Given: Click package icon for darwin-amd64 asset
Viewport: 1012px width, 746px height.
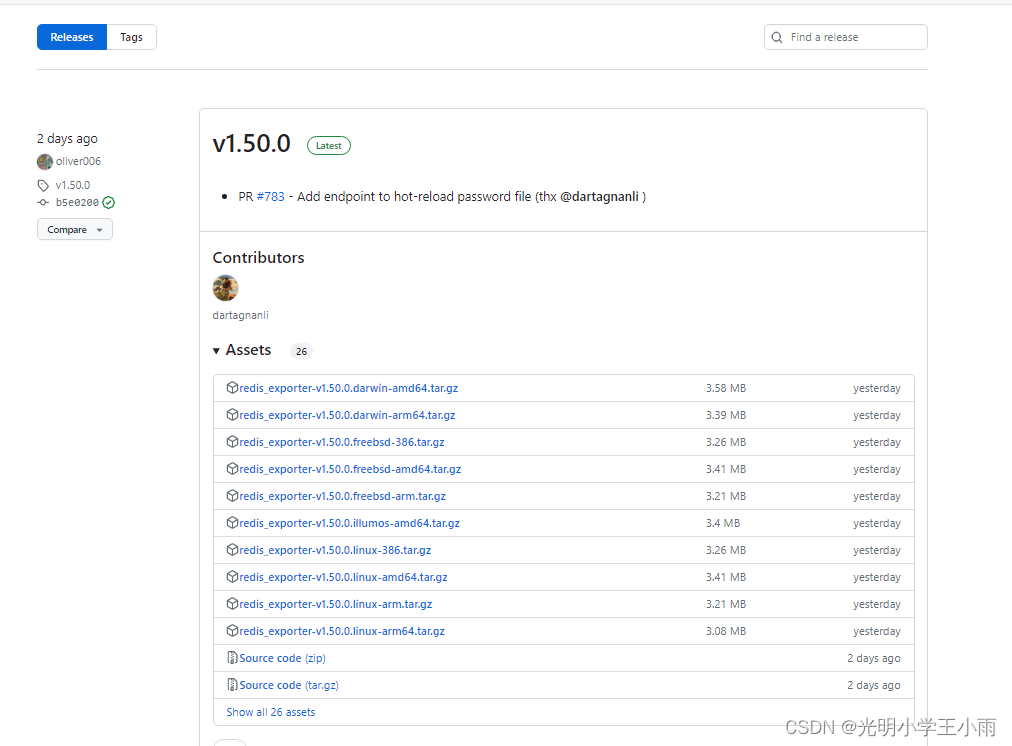Looking at the screenshot, I should pos(232,388).
